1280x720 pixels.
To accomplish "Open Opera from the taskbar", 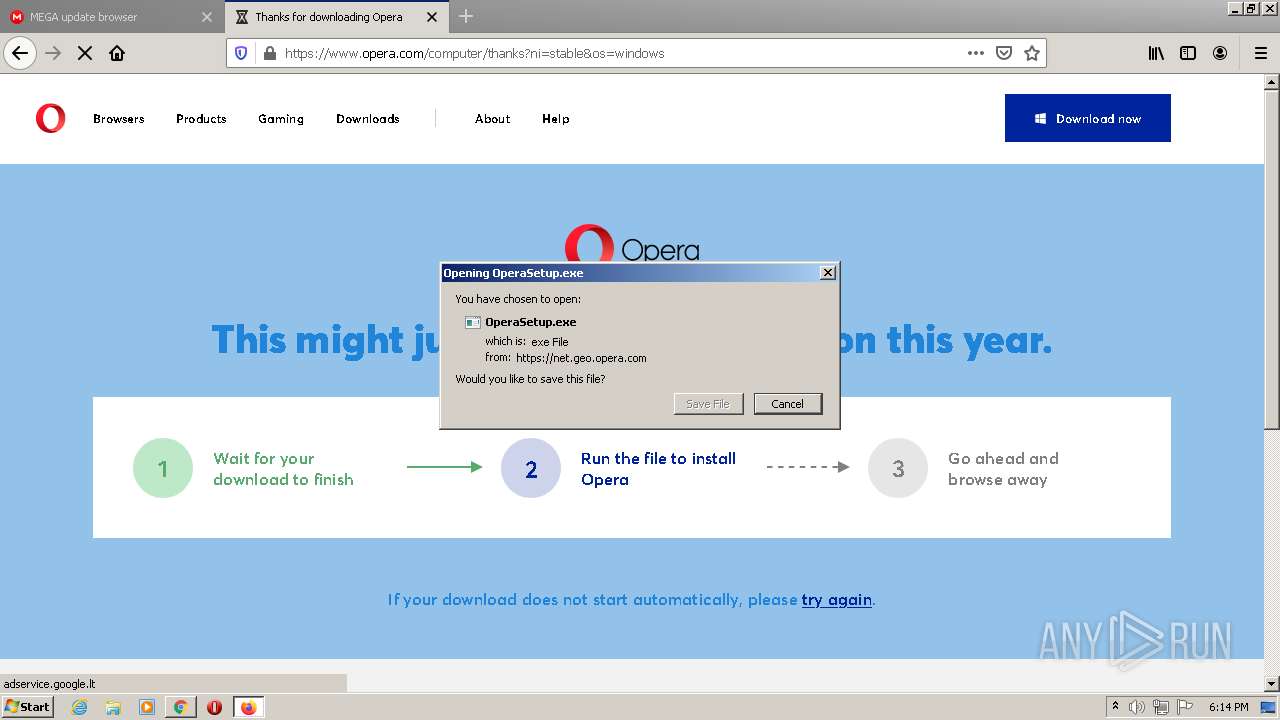I will [x=214, y=707].
